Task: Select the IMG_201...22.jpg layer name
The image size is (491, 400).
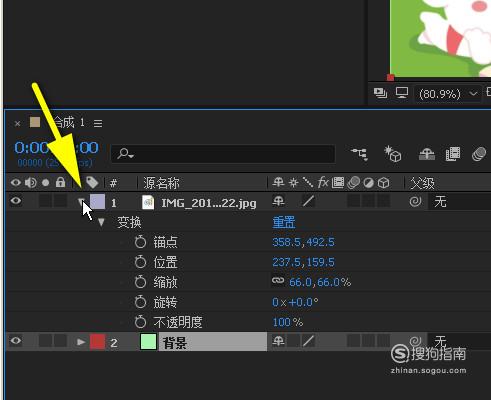Action: [209, 203]
